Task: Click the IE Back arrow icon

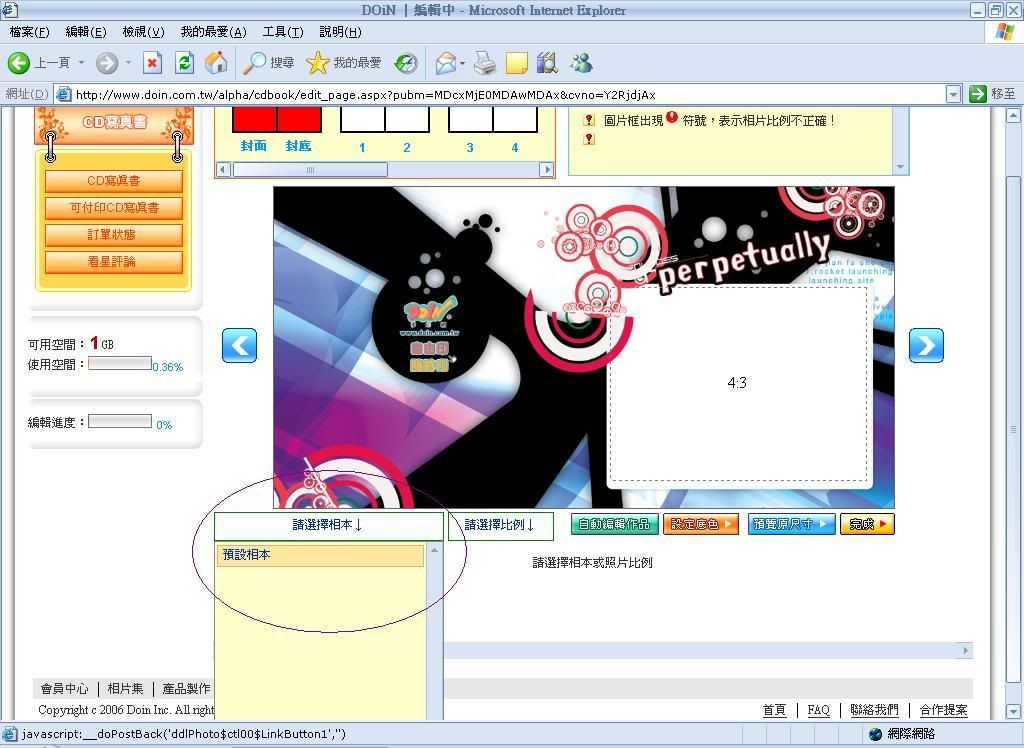Action: tap(19, 63)
